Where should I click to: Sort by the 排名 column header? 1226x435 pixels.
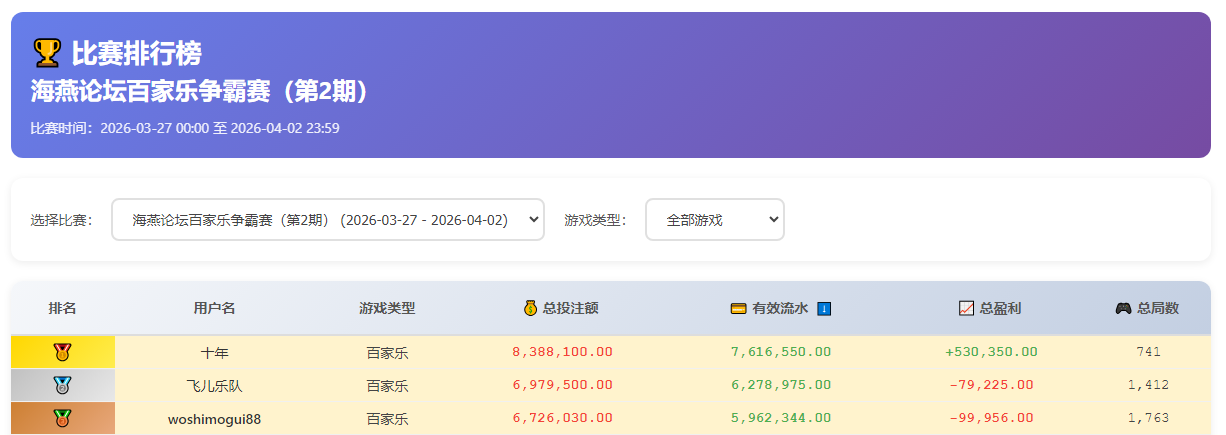[x=63, y=308]
